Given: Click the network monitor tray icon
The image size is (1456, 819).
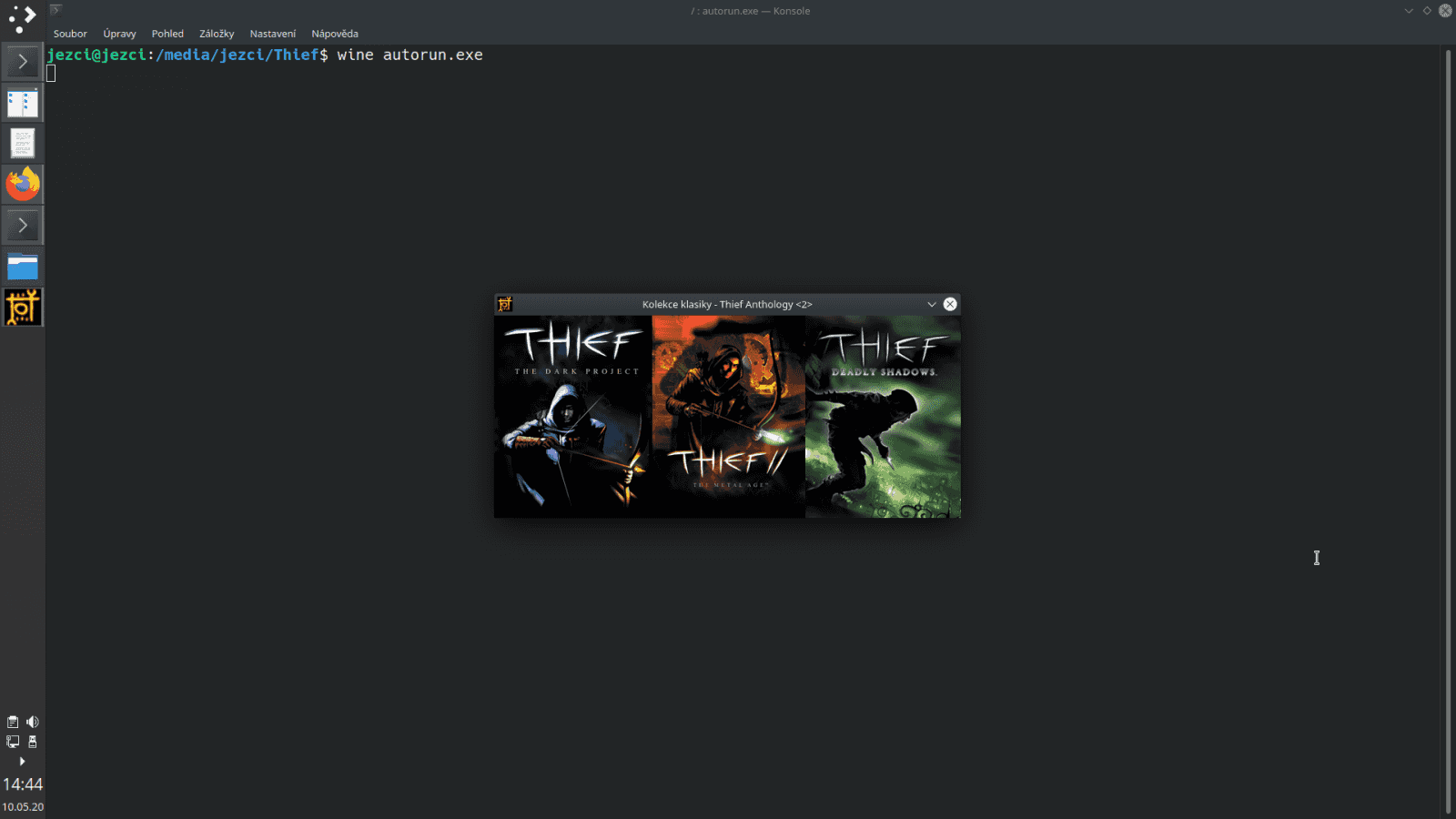Looking at the screenshot, I should click(13, 742).
